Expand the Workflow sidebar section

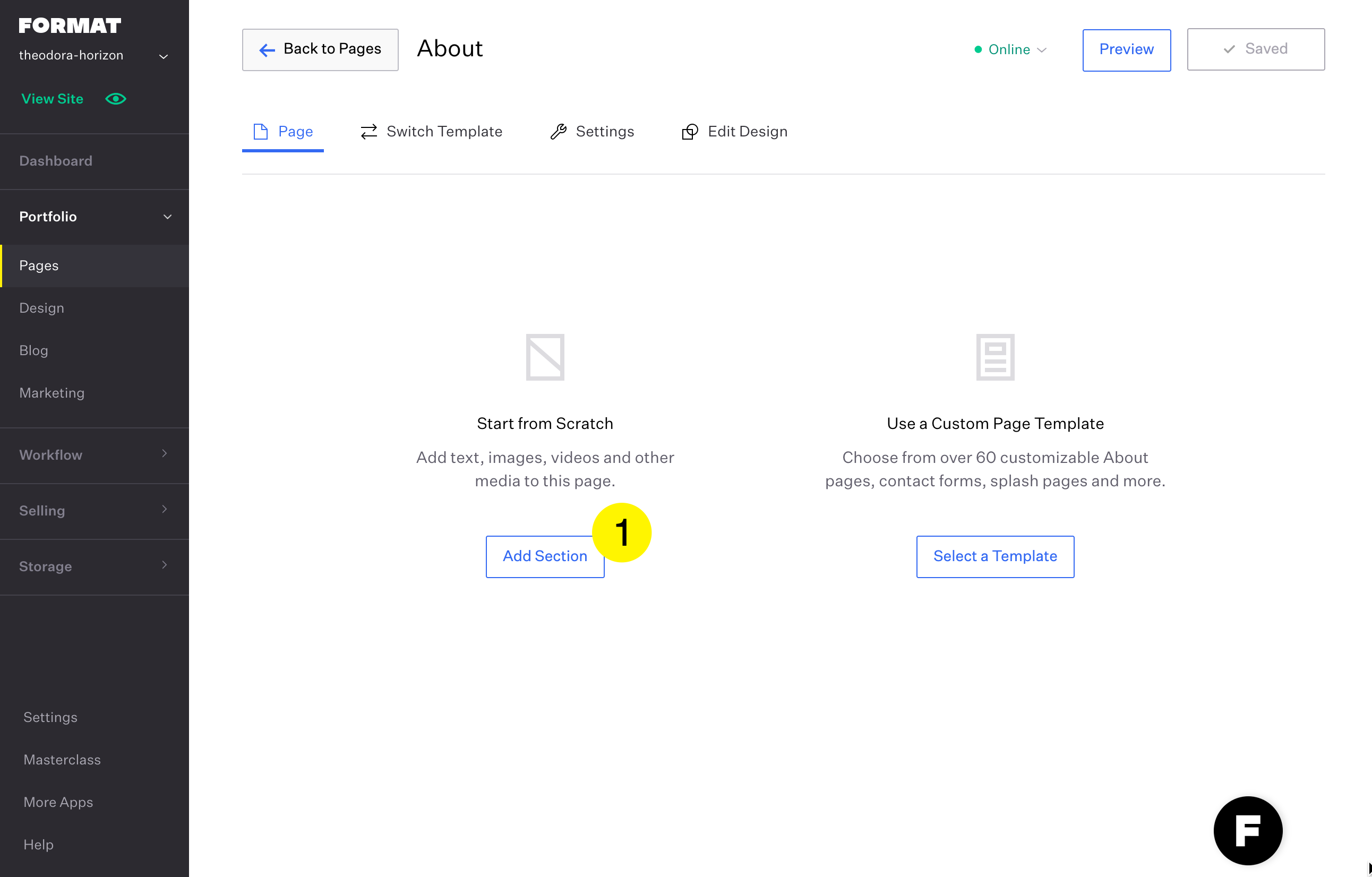(x=164, y=453)
